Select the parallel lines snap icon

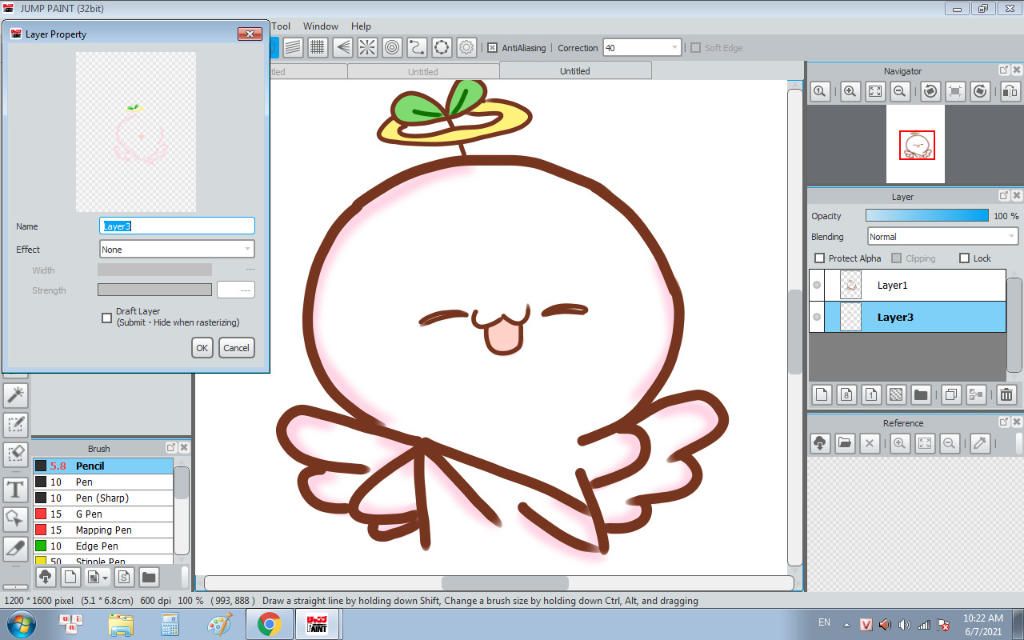293,48
